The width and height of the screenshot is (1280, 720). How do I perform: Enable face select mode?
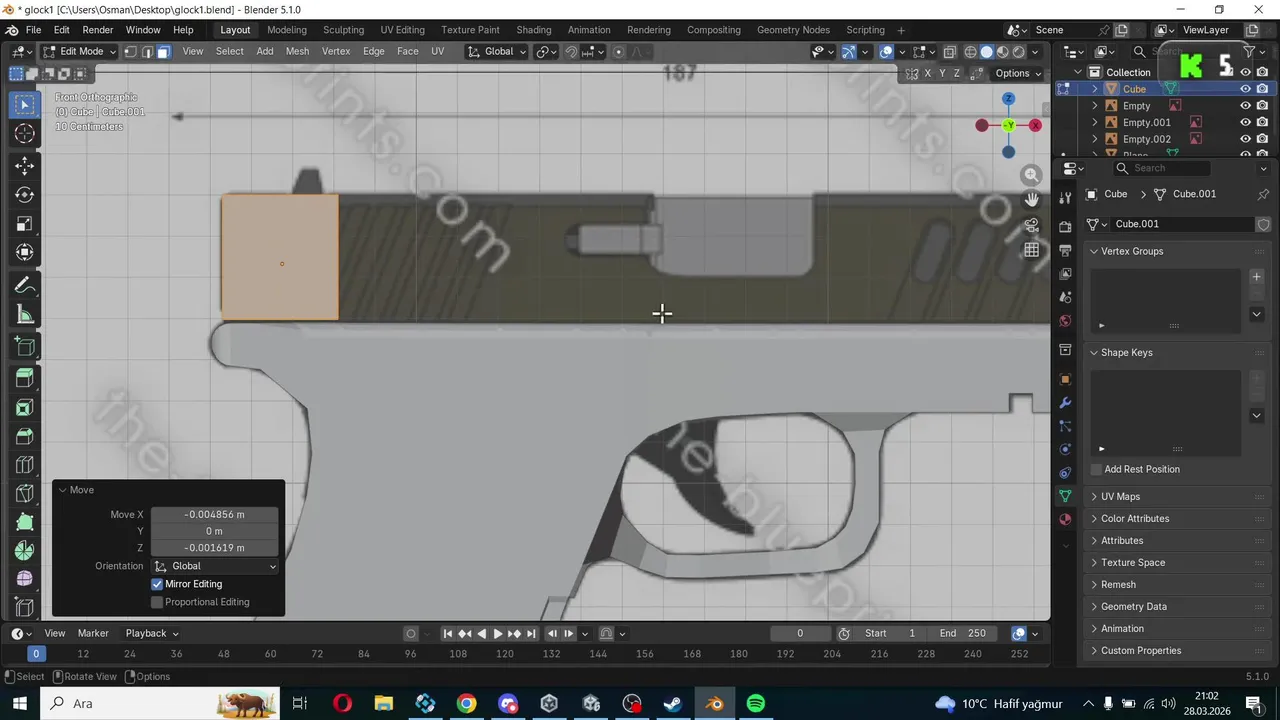163,52
